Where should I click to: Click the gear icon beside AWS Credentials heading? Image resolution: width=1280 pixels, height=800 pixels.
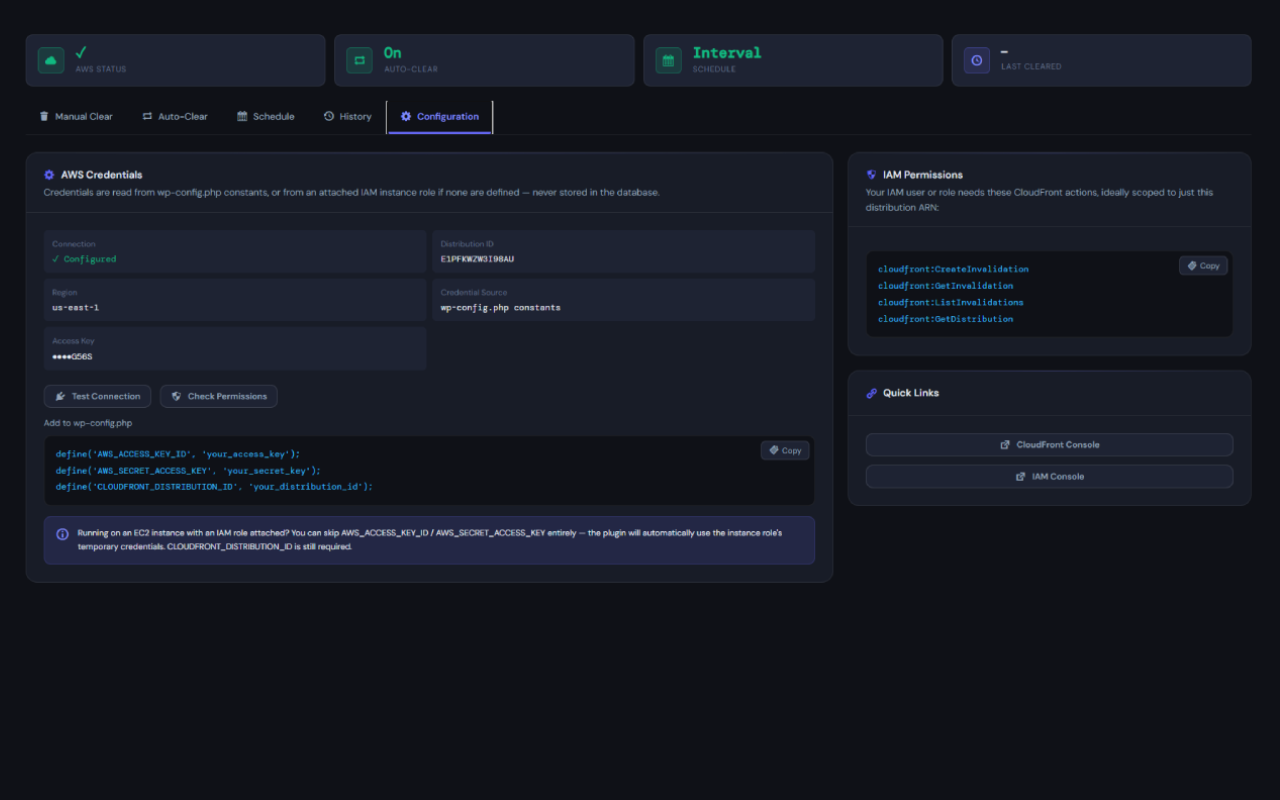[49, 174]
